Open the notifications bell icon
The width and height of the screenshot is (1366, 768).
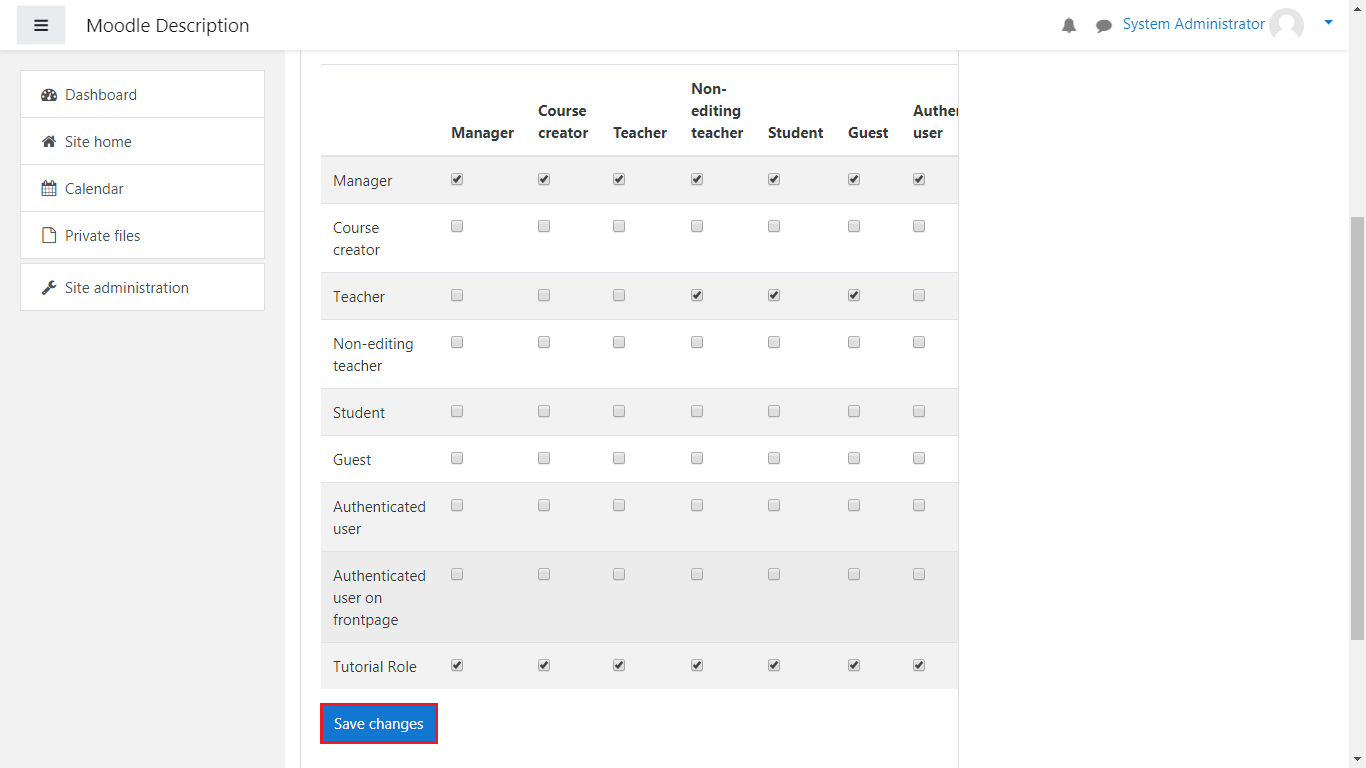click(1069, 26)
